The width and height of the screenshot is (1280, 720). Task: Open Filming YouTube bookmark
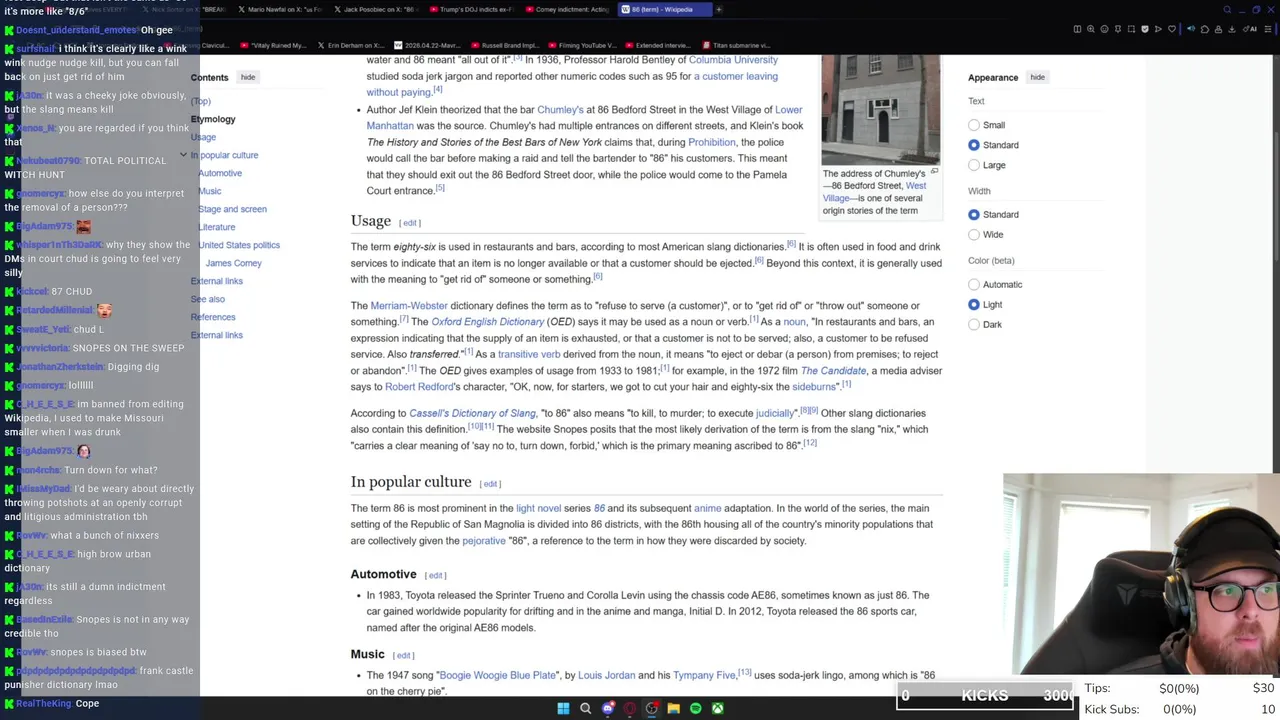coord(581,45)
